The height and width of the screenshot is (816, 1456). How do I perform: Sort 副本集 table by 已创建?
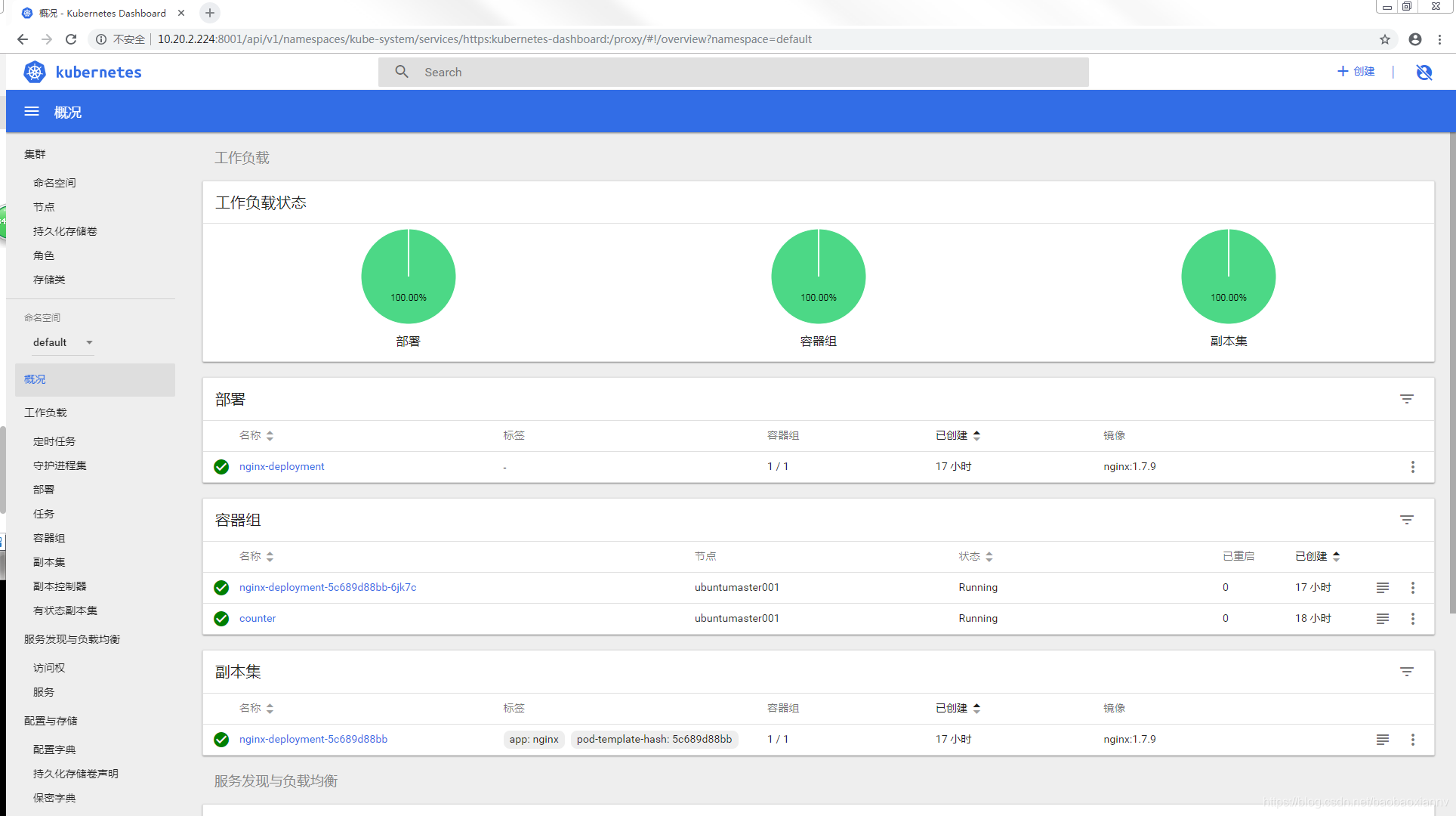pyautogui.click(x=958, y=708)
